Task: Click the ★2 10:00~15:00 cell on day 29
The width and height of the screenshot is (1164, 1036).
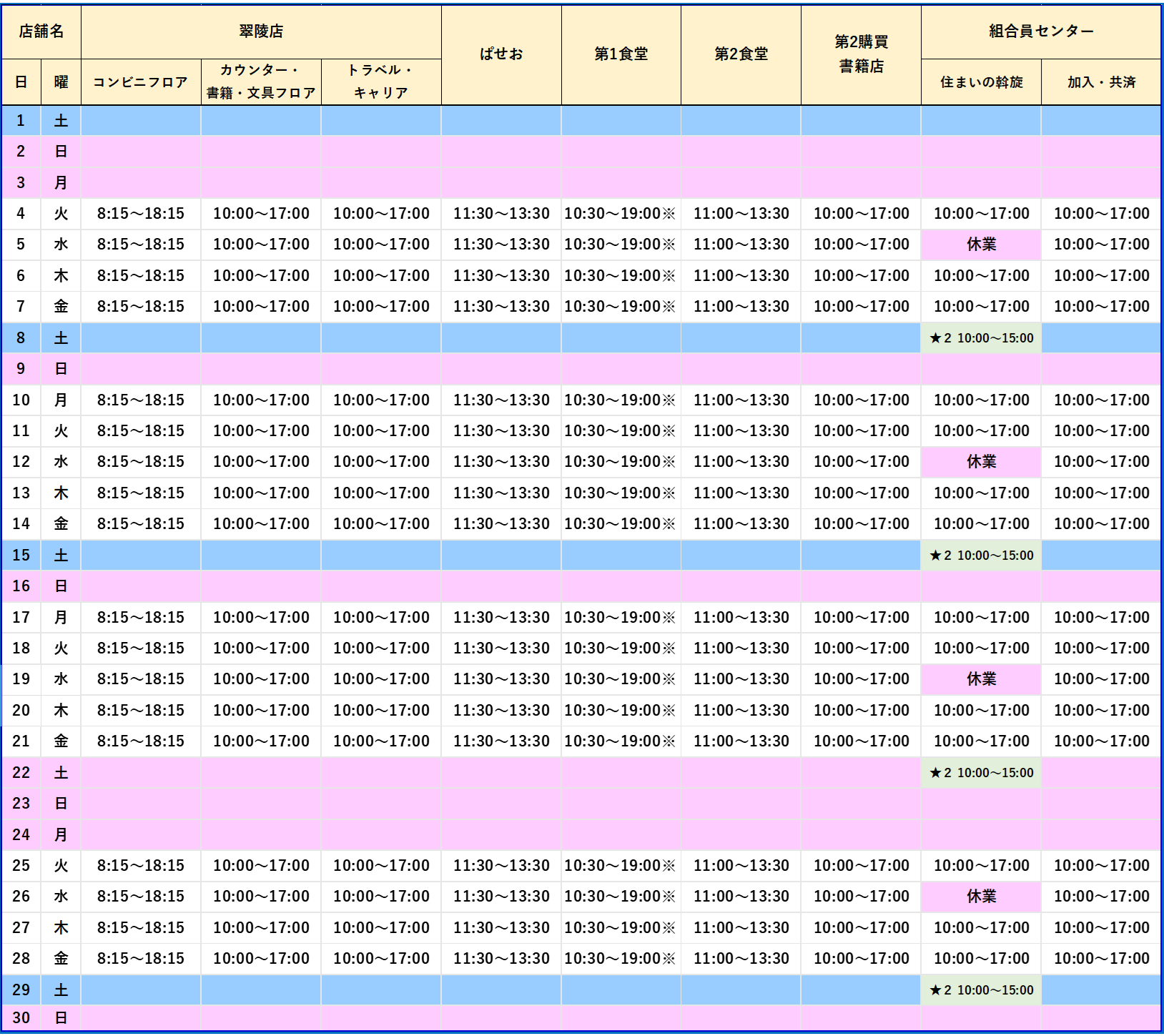Action: point(981,990)
